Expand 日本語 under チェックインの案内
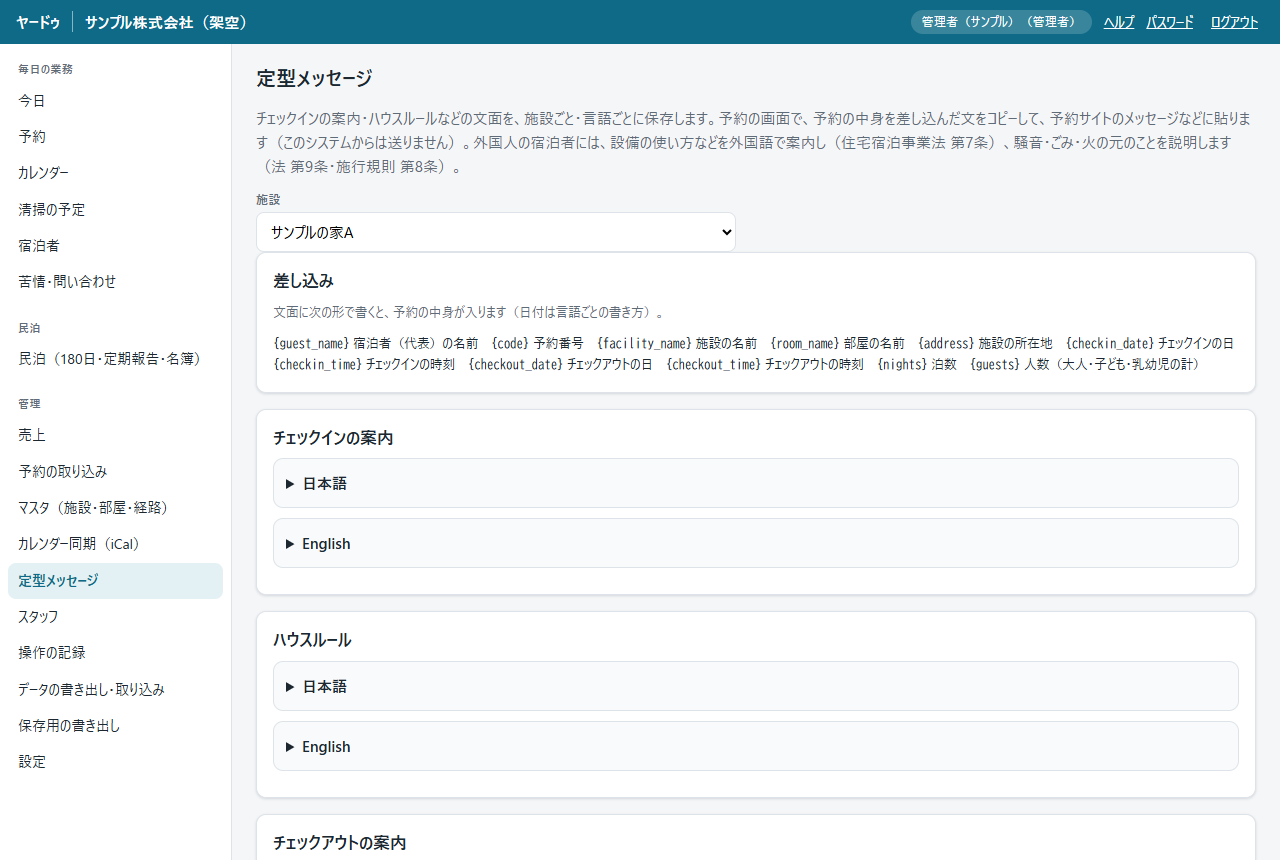Screen dimensions: 1280x860 pos(756,483)
